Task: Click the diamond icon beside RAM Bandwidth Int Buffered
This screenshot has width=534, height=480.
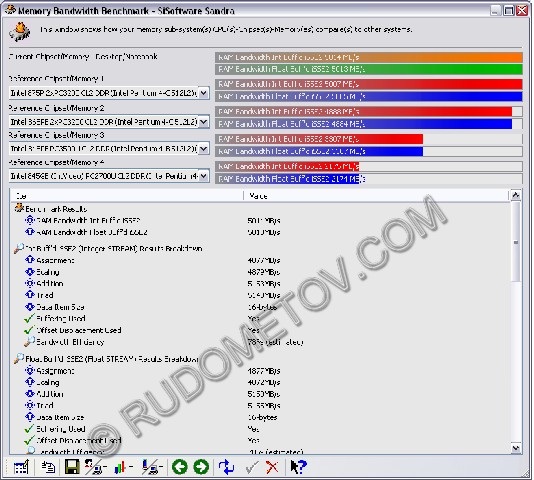Action: tap(30, 220)
